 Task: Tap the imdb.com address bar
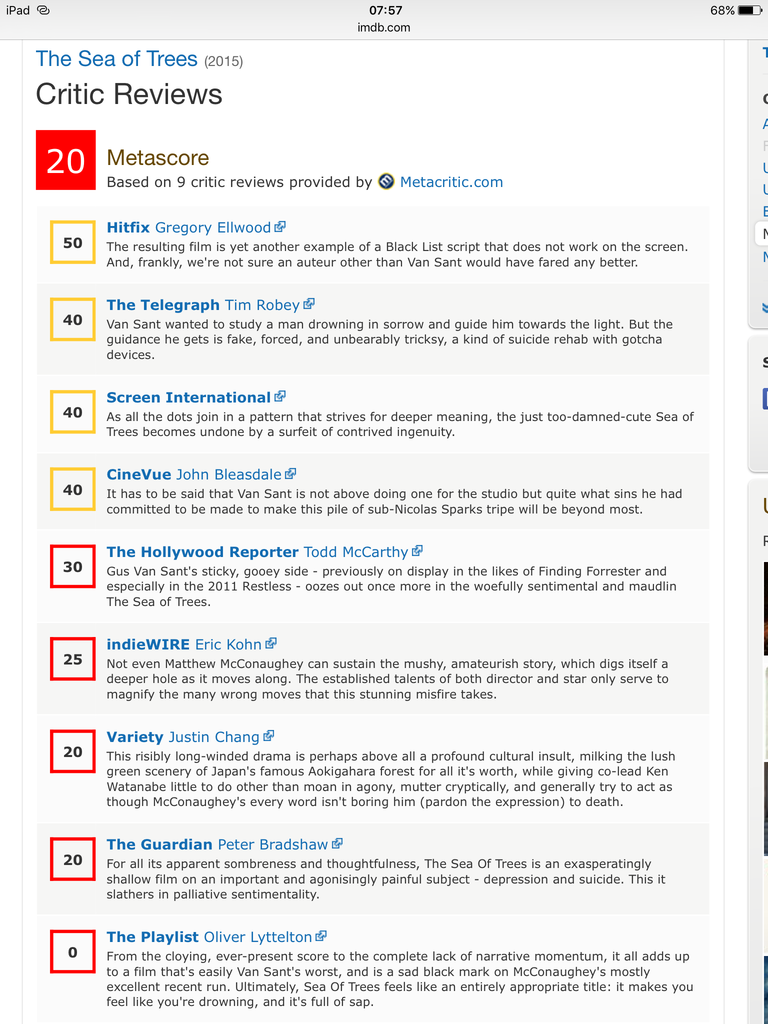click(384, 27)
